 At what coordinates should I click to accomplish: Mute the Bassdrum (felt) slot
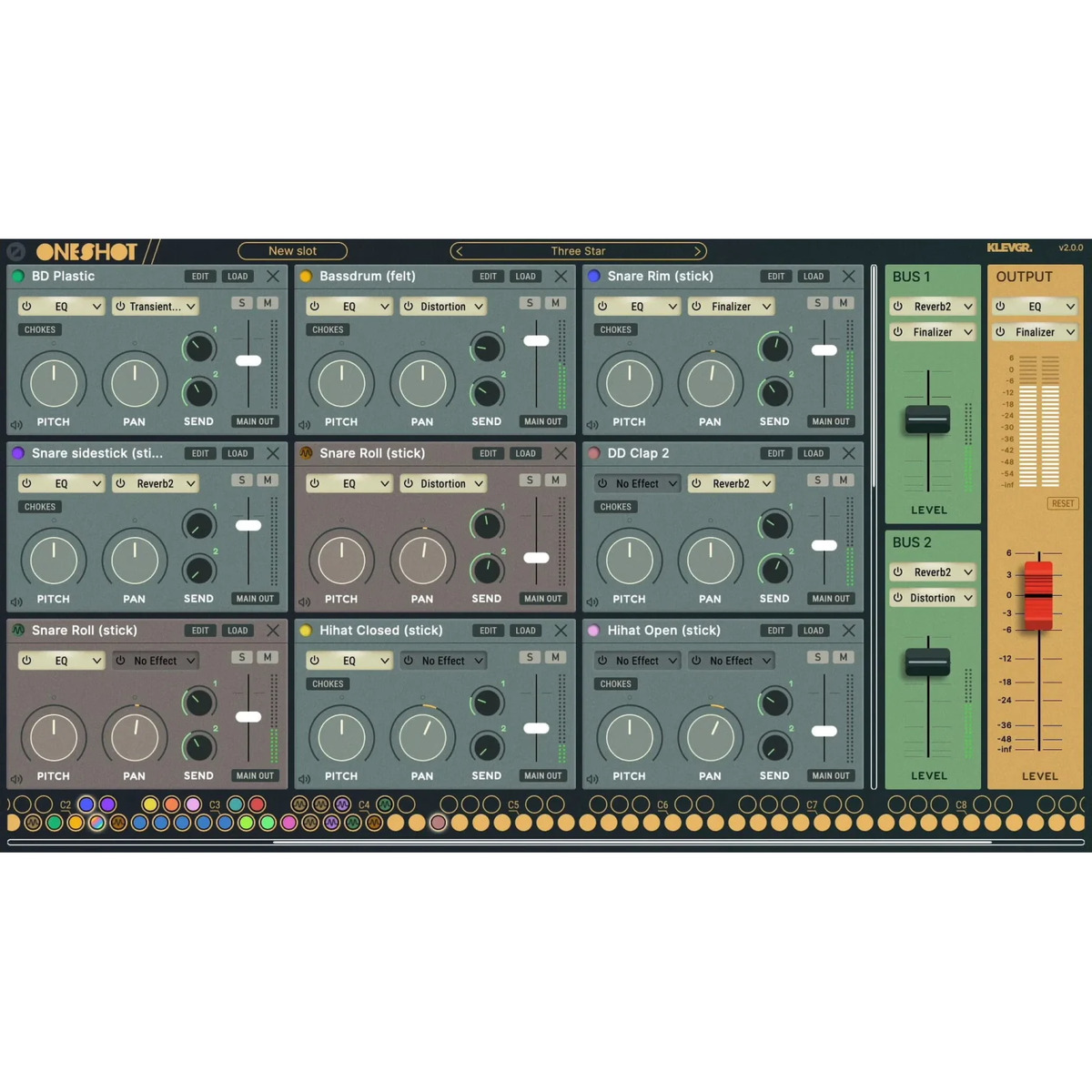coord(555,303)
